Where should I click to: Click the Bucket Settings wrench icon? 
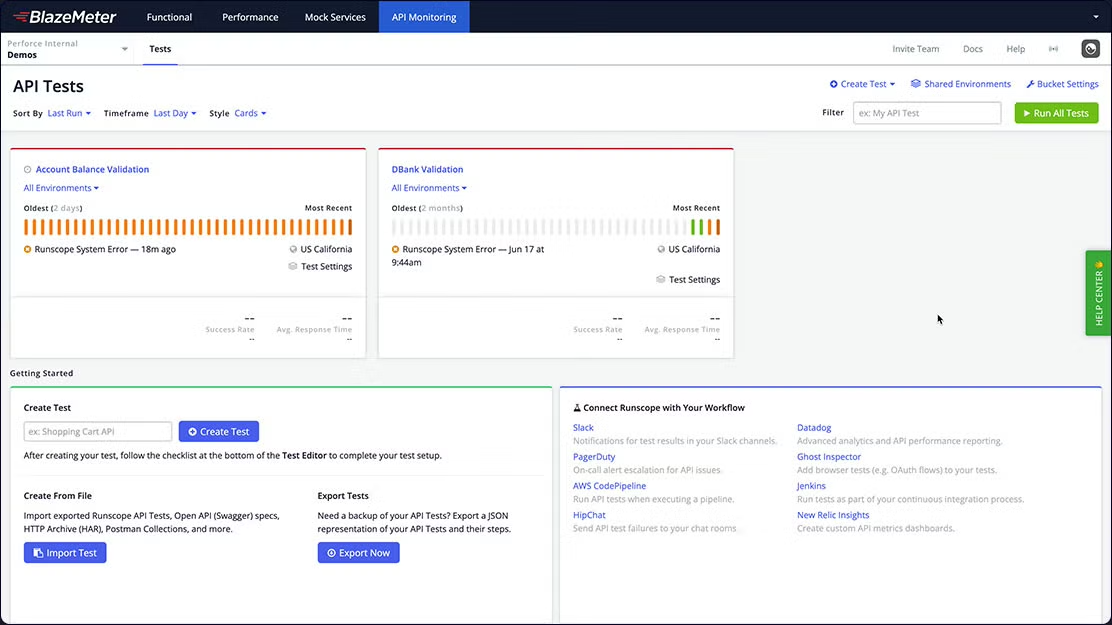[x=1030, y=84]
